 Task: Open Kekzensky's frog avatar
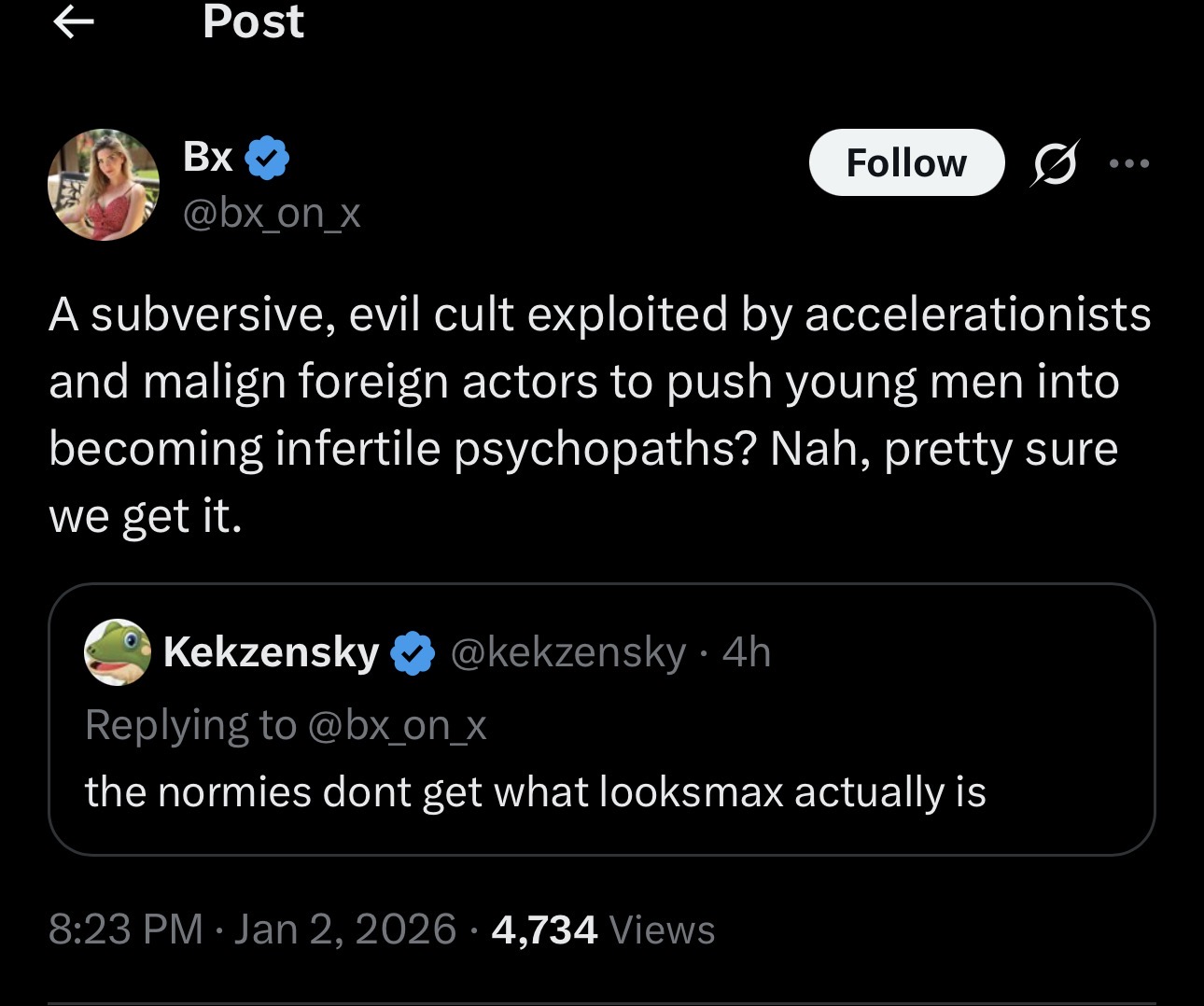(118, 651)
